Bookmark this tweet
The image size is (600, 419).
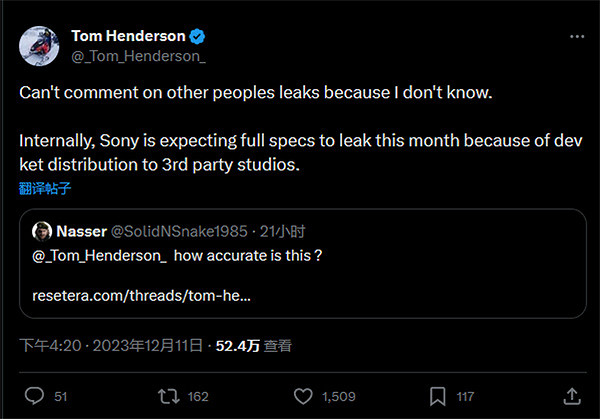point(437,396)
